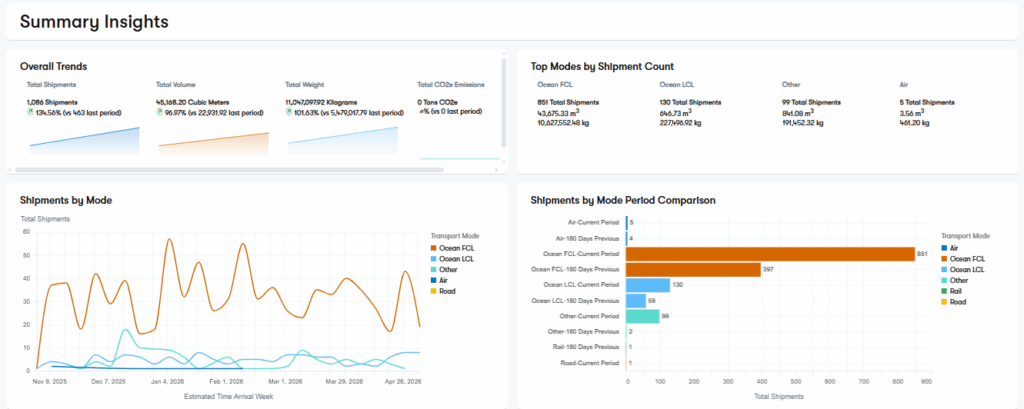Click the '43,675.33 m3' volume value

[x=560, y=112]
